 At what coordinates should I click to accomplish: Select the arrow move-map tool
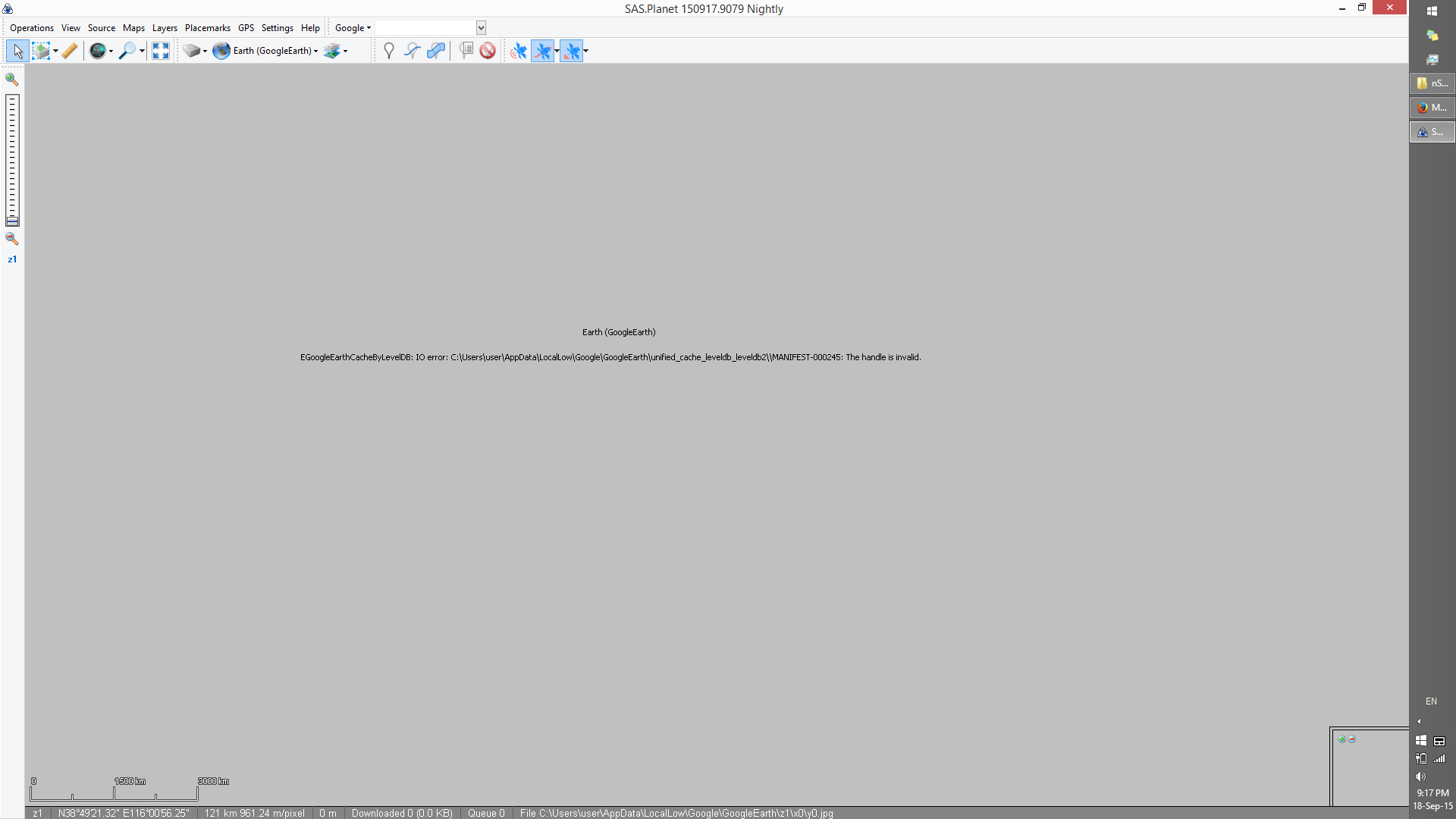[x=17, y=51]
